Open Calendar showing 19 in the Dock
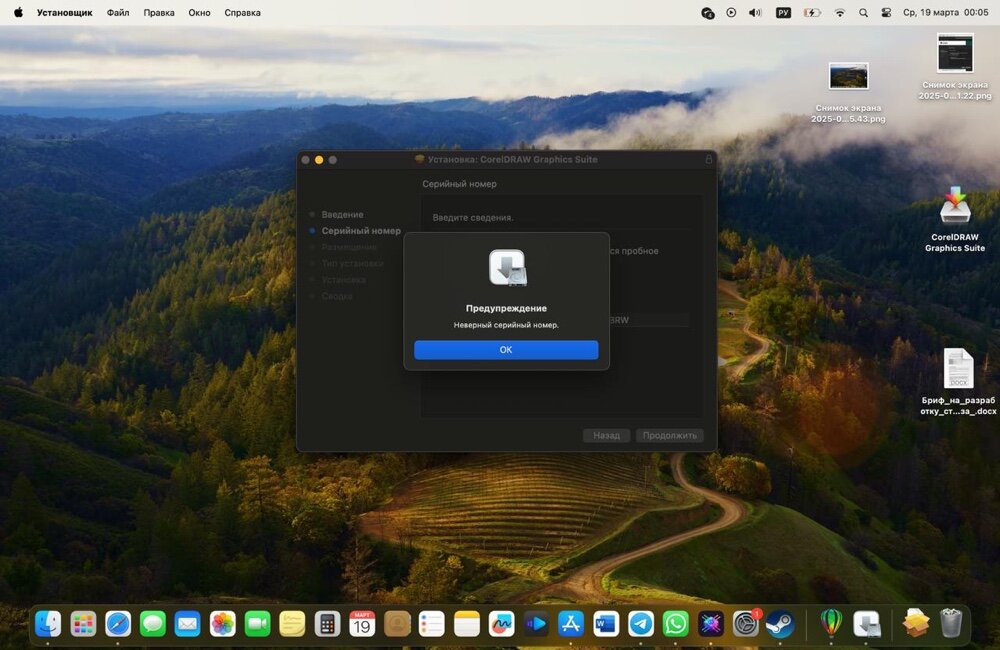This screenshot has height=650, width=1000. click(x=362, y=624)
